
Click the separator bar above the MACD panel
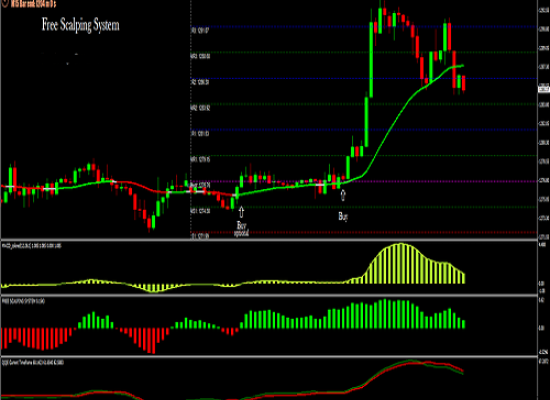tap(269, 240)
